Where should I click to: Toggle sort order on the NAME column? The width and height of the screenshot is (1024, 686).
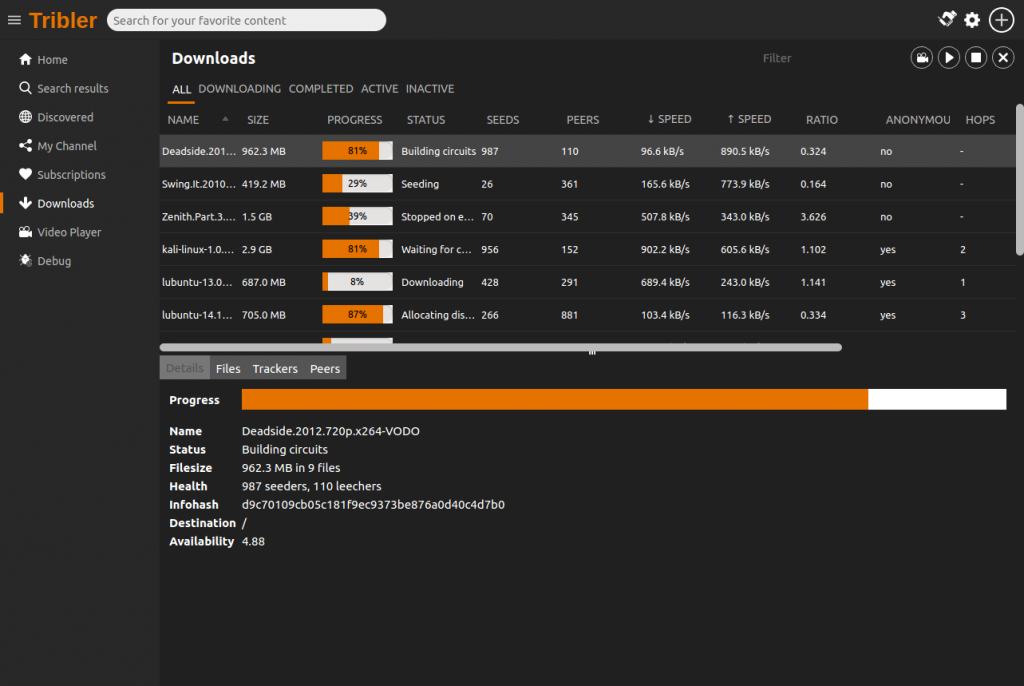[x=183, y=119]
